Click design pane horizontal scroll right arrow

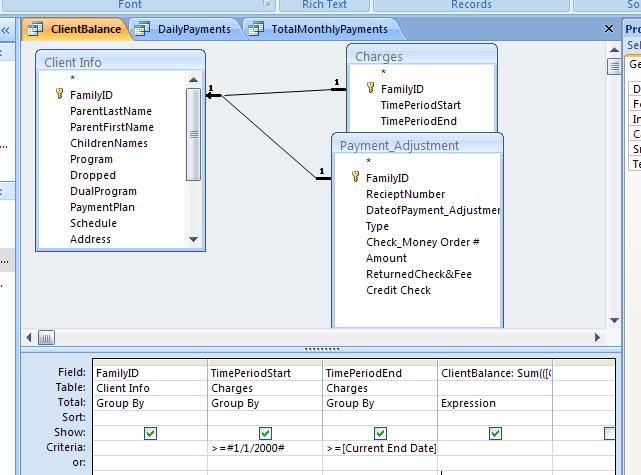pos(597,337)
